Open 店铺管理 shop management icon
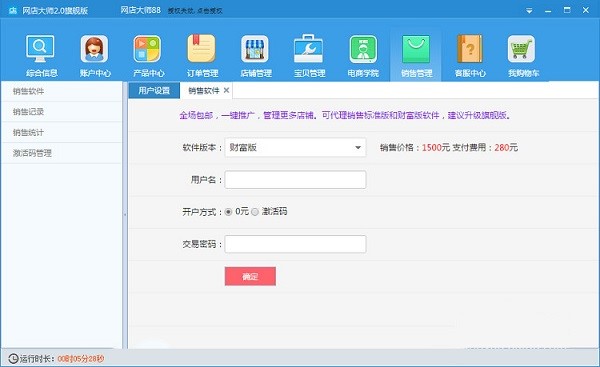Viewport: 600px width, 367px height. (255, 49)
